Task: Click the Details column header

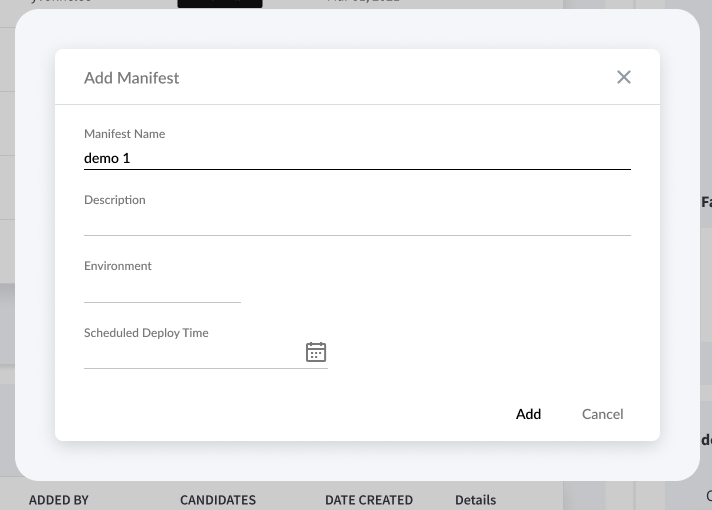Action: 475,500
